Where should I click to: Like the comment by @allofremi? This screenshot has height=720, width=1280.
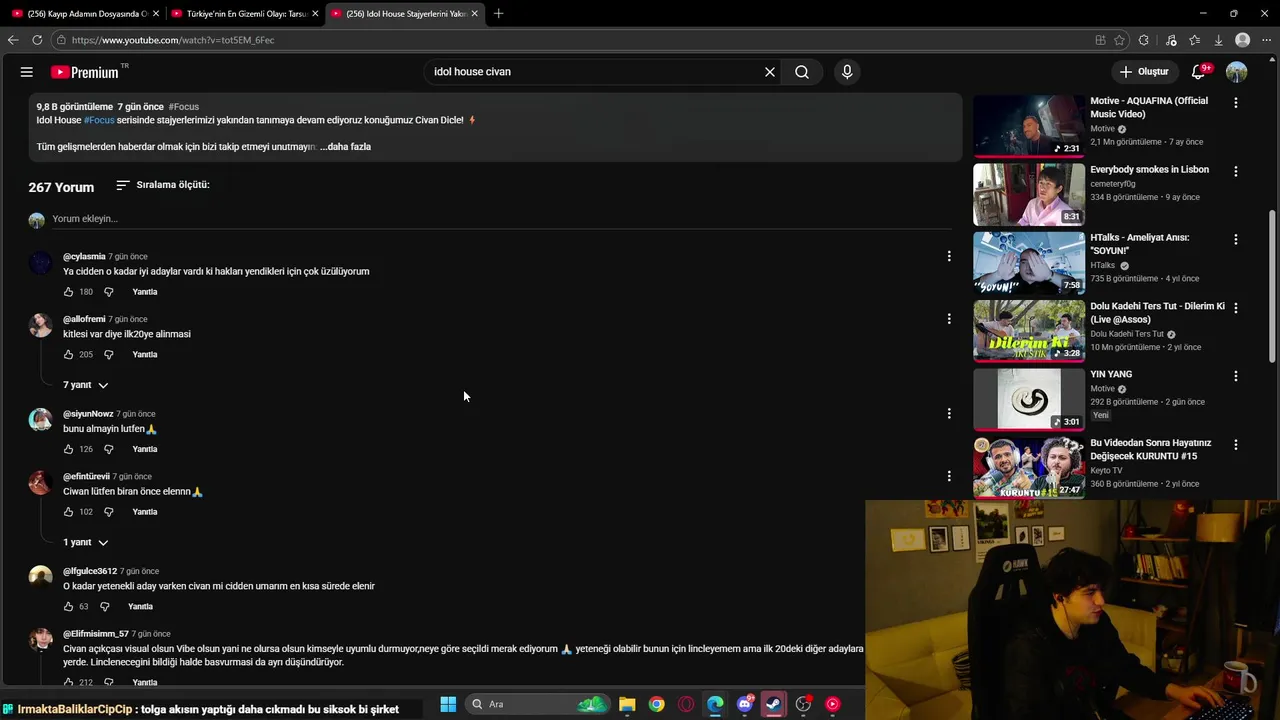[68, 355]
